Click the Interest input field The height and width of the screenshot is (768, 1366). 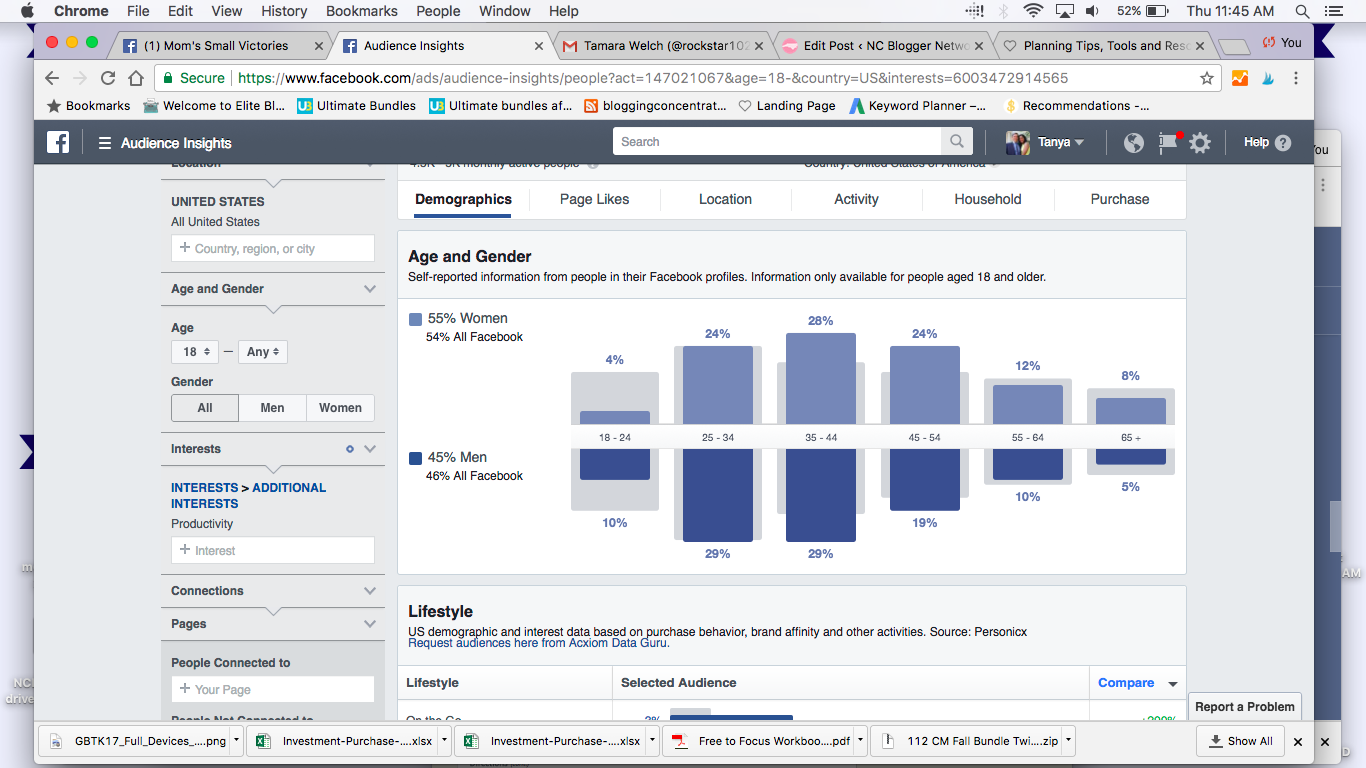click(x=273, y=551)
